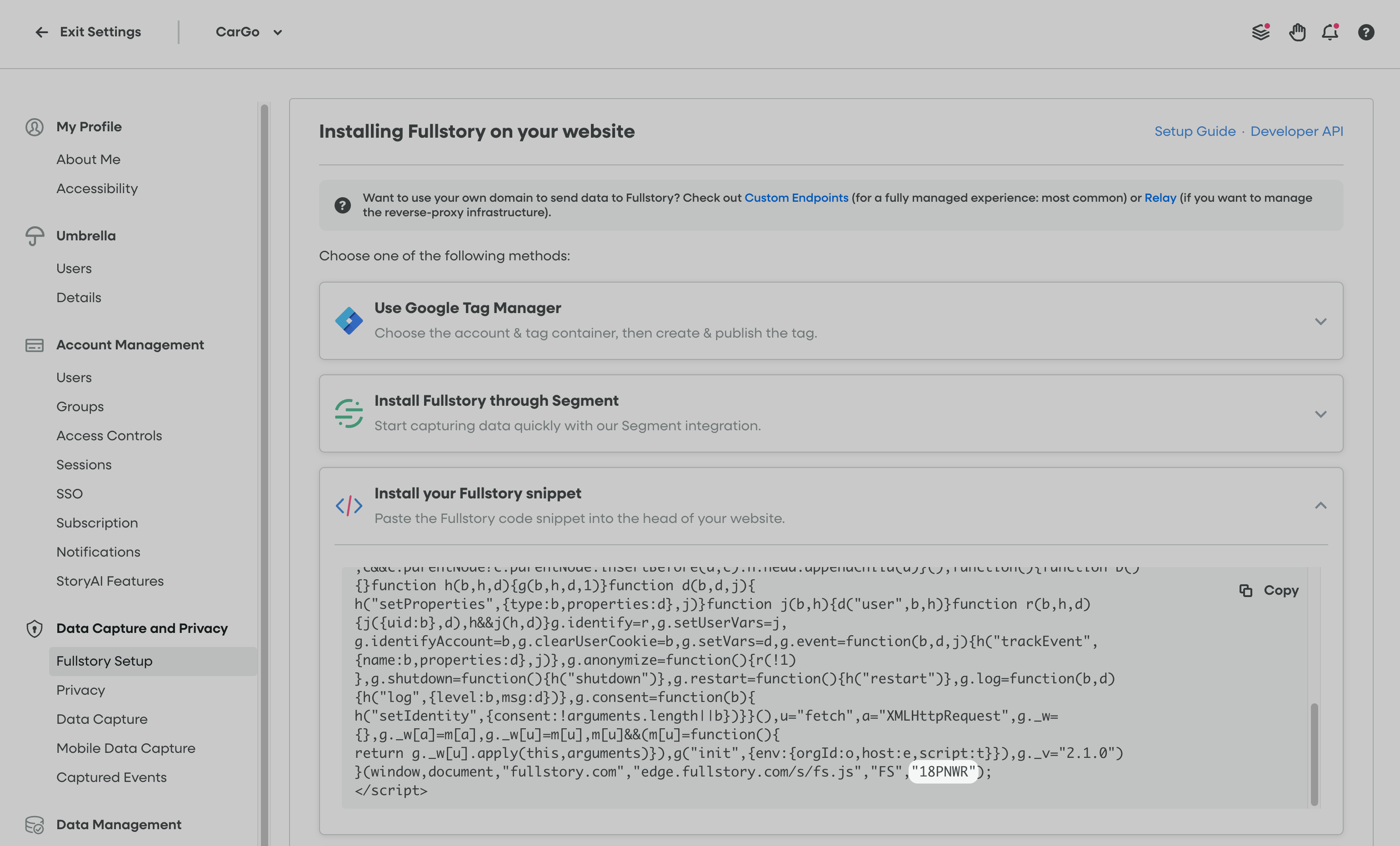
Task: Click the Account Management card icon
Action: 34,345
